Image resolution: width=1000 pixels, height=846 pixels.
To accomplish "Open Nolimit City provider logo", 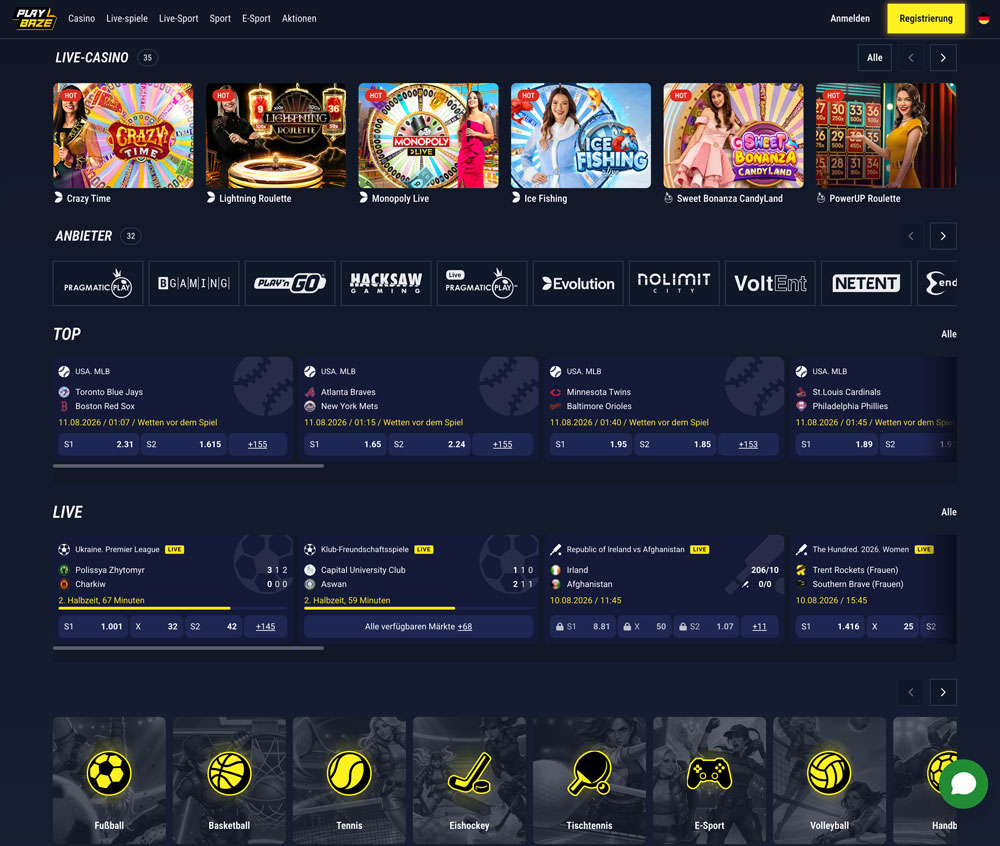I will (x=673, y=283).
